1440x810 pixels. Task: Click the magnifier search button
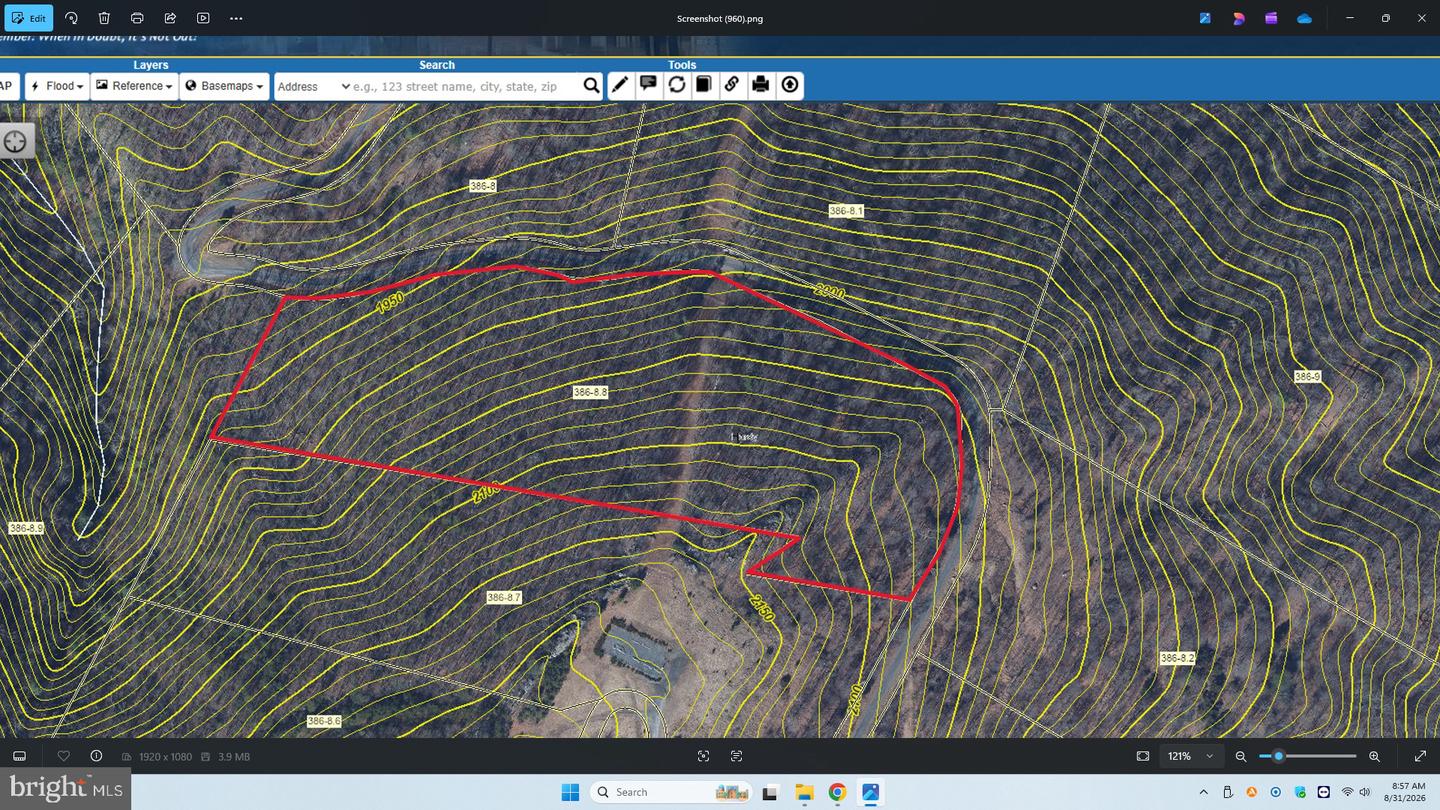[x=591, y=86]
